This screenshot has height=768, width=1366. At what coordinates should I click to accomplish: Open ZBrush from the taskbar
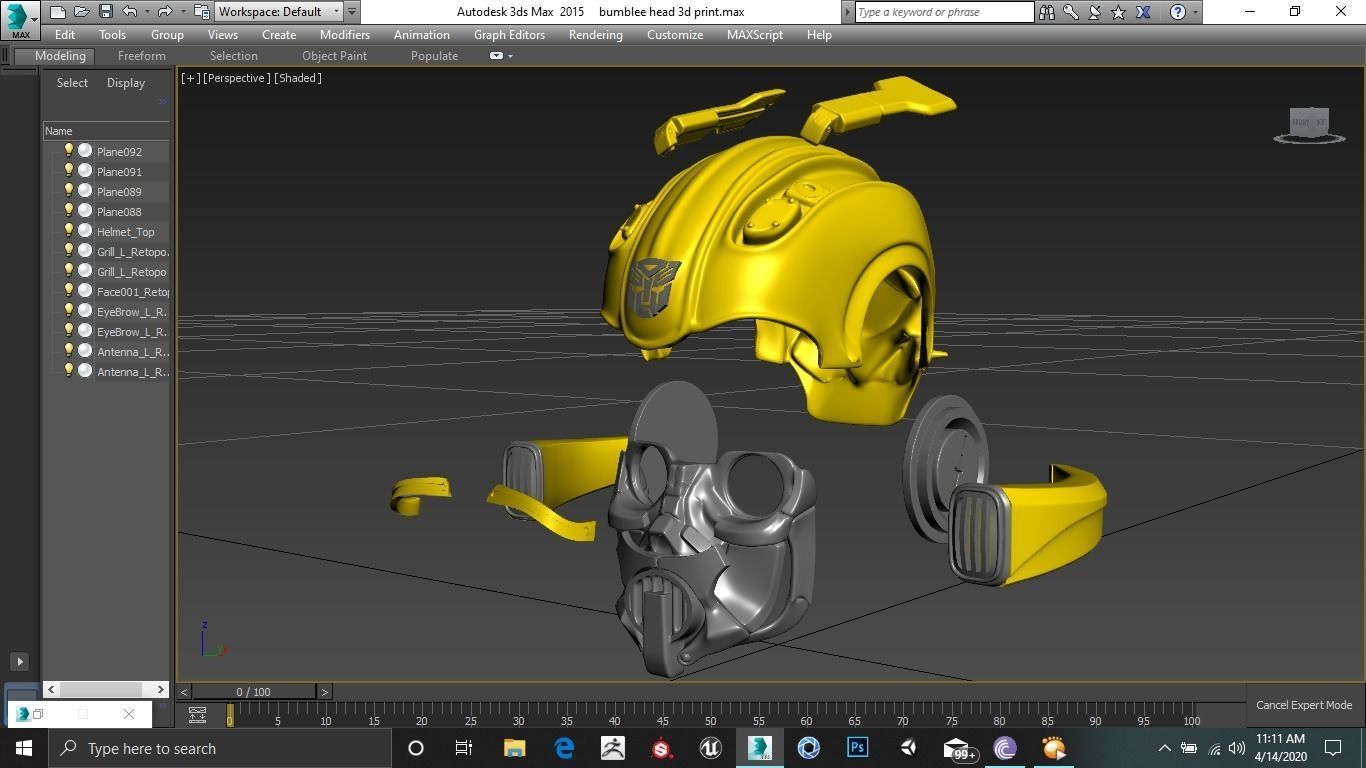click(x=612, y=748)
